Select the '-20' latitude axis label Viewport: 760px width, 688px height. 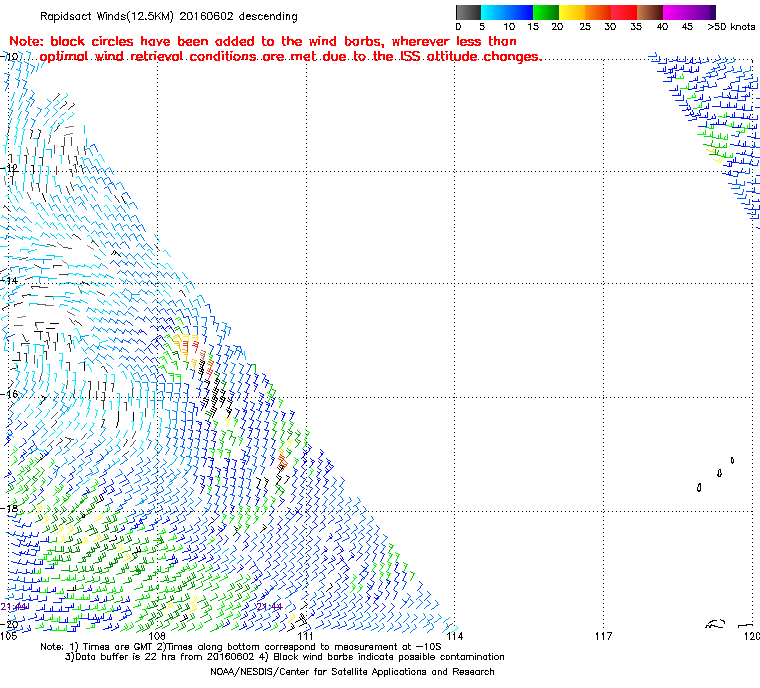click(x=9, y=624)
